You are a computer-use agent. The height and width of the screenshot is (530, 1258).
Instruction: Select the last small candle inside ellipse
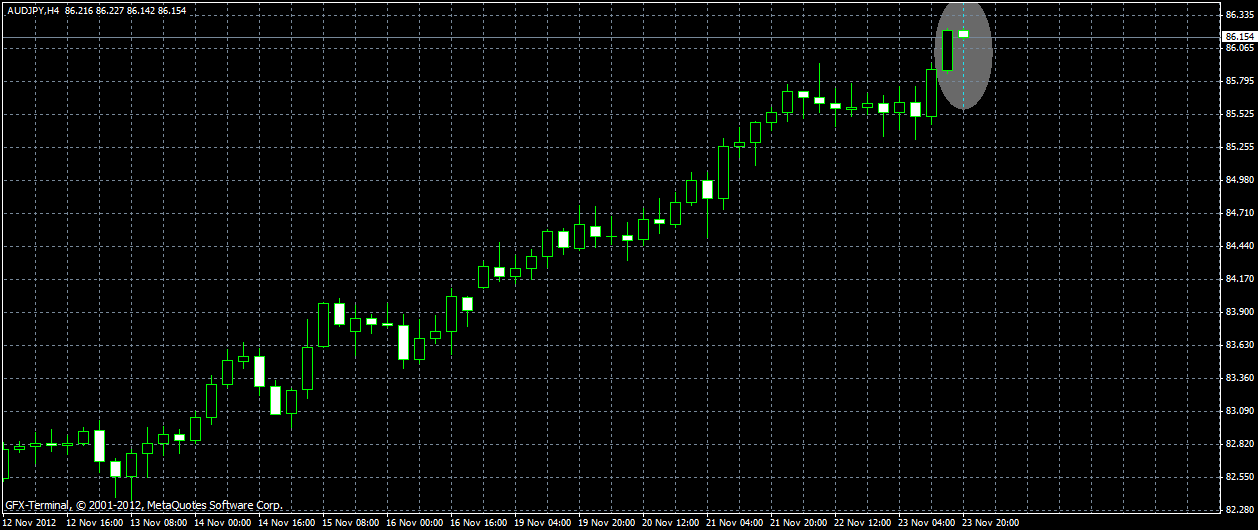pyautogui.click(x=964, y=34)
